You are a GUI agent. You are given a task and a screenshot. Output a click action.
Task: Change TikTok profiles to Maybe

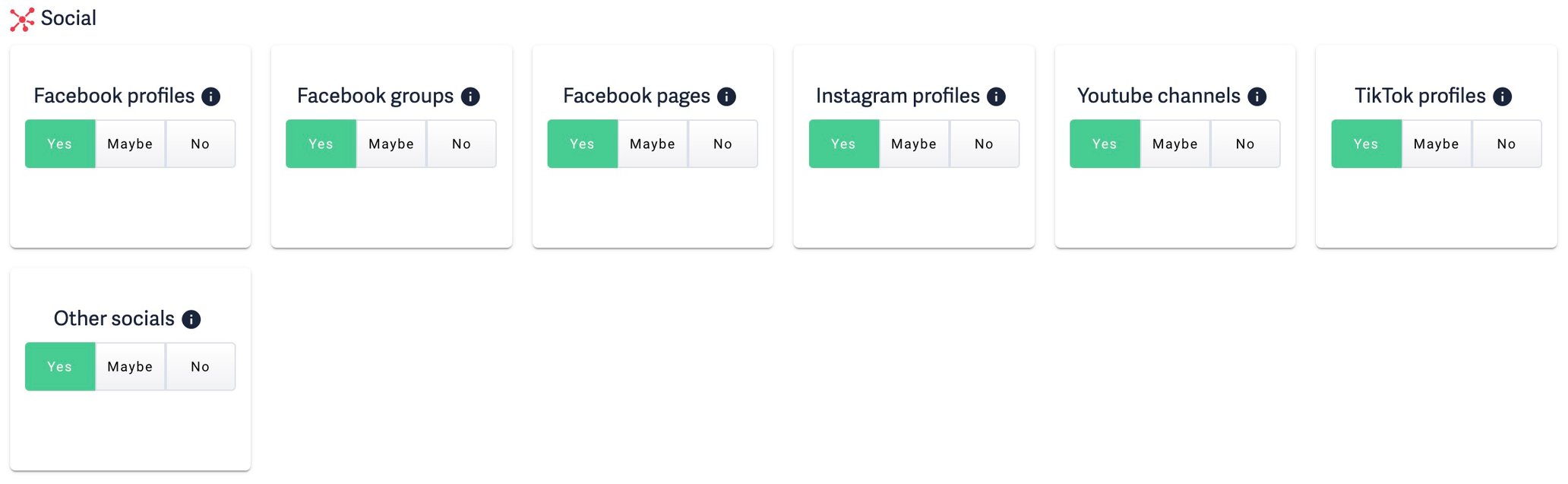(x=1436, y=144)
